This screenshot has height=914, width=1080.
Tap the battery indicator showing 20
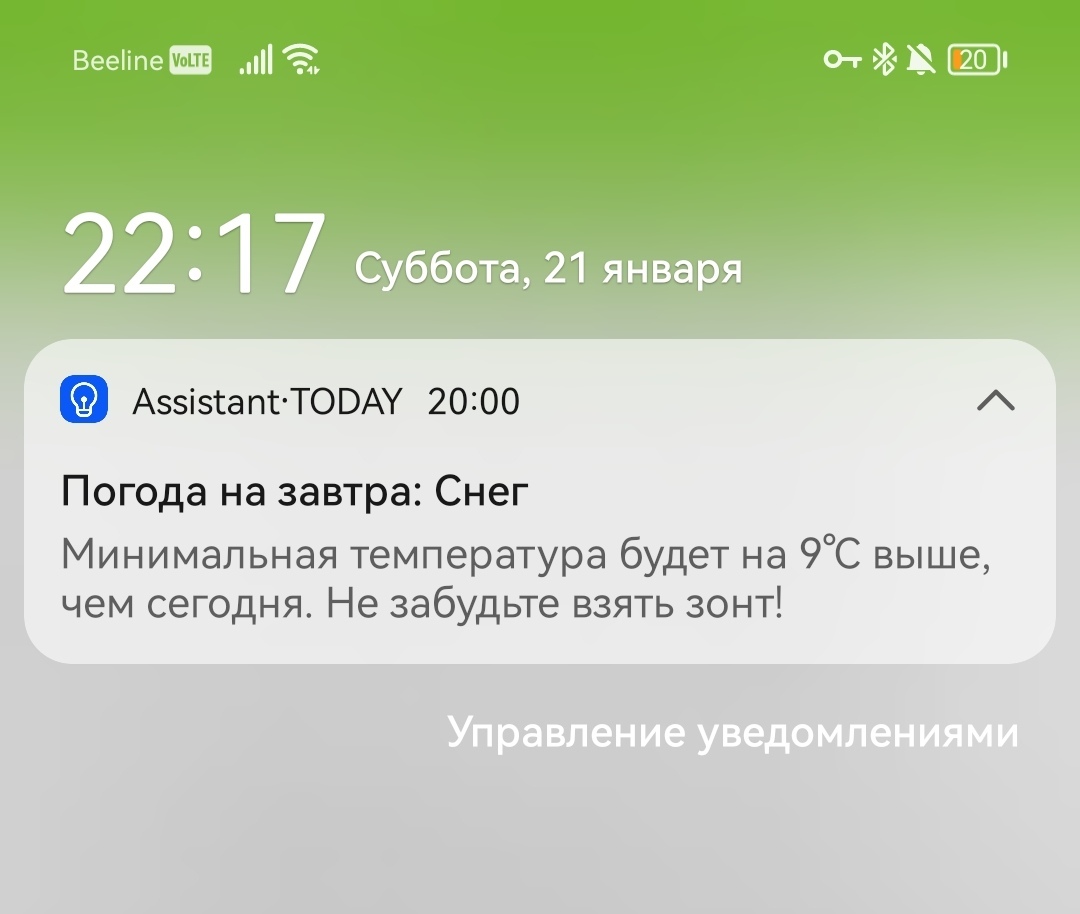pos(977,60)
